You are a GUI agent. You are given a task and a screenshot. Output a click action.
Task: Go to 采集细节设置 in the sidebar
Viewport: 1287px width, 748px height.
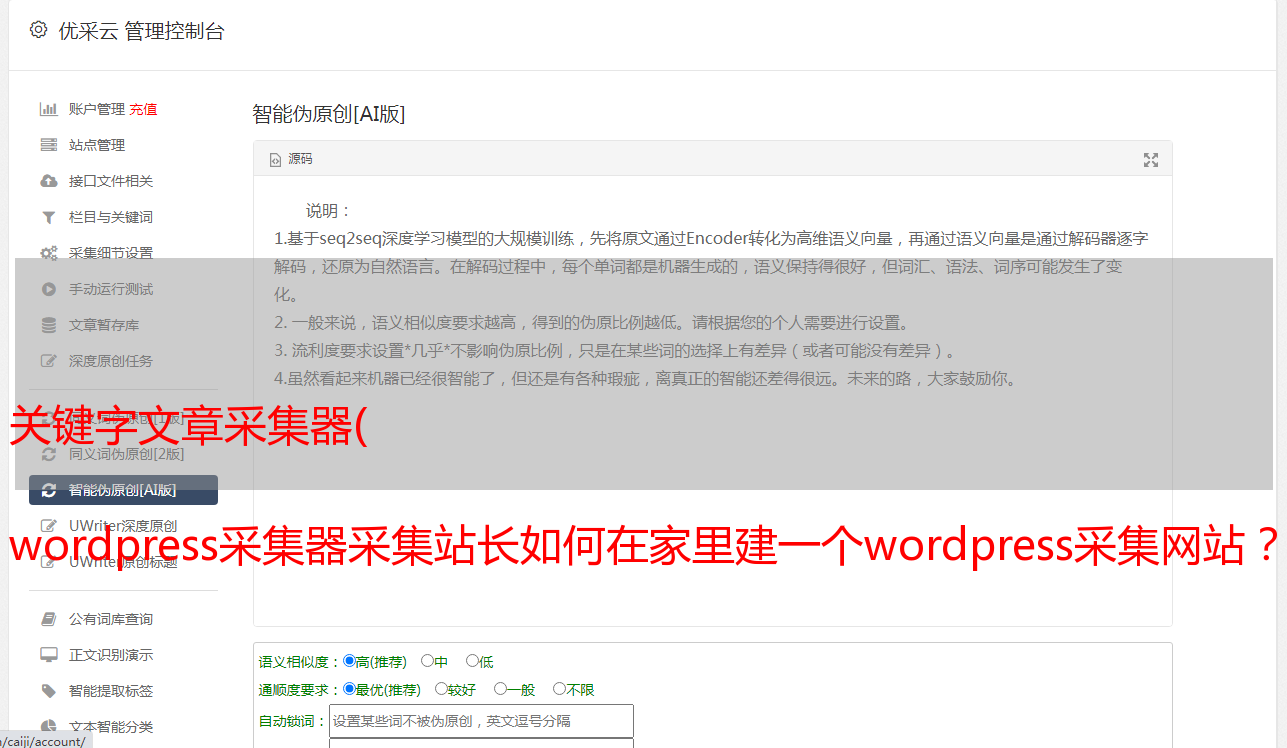[x=111, y=253]
